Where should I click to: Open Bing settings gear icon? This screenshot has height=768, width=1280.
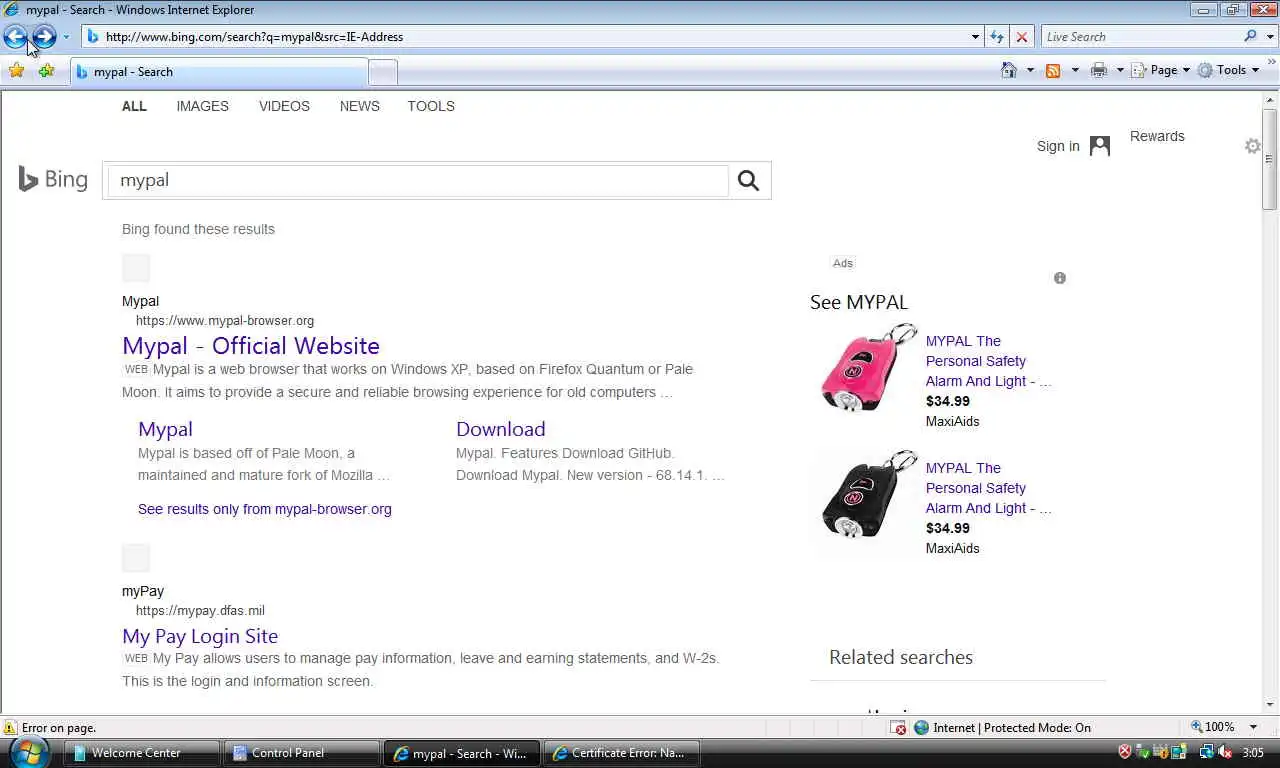1252,146
